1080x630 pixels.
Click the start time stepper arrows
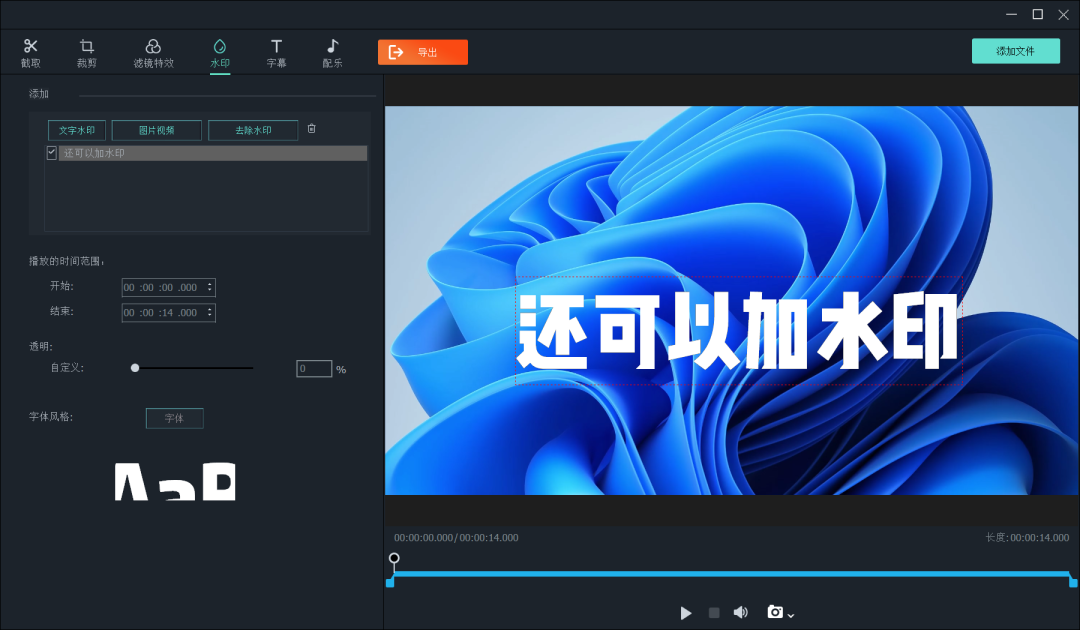[x=210, y=287]
